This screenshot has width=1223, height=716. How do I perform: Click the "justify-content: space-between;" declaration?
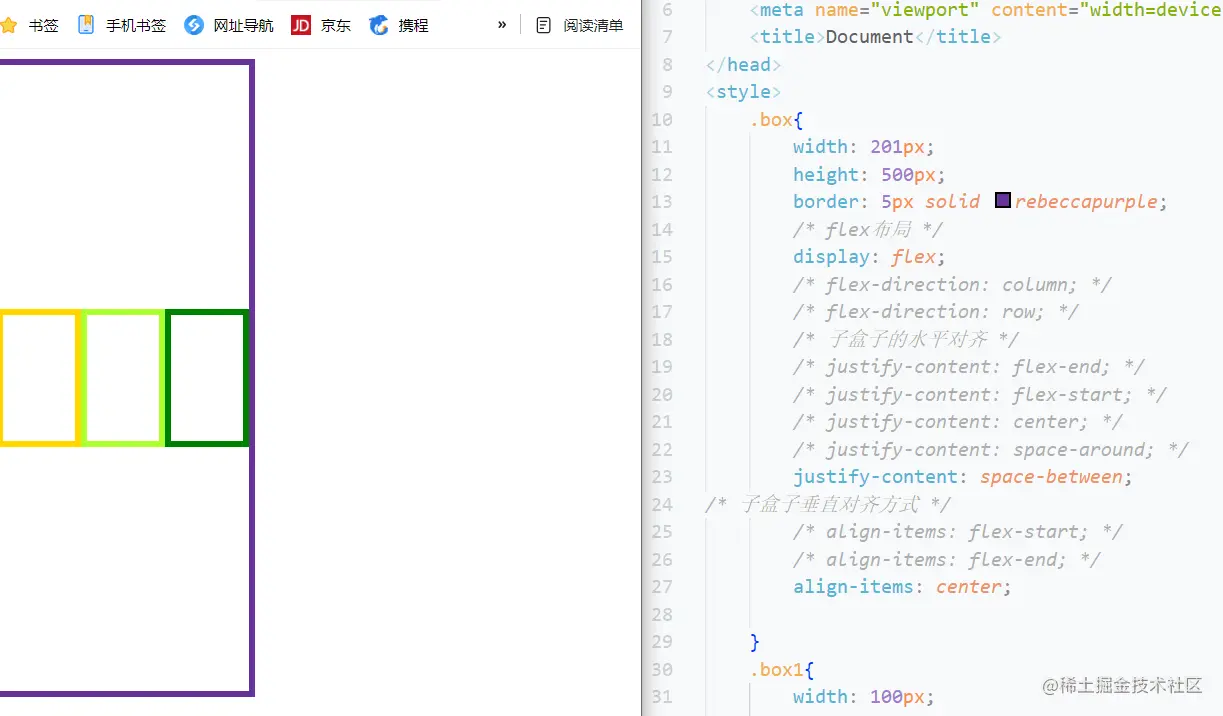tap(963, 477)
